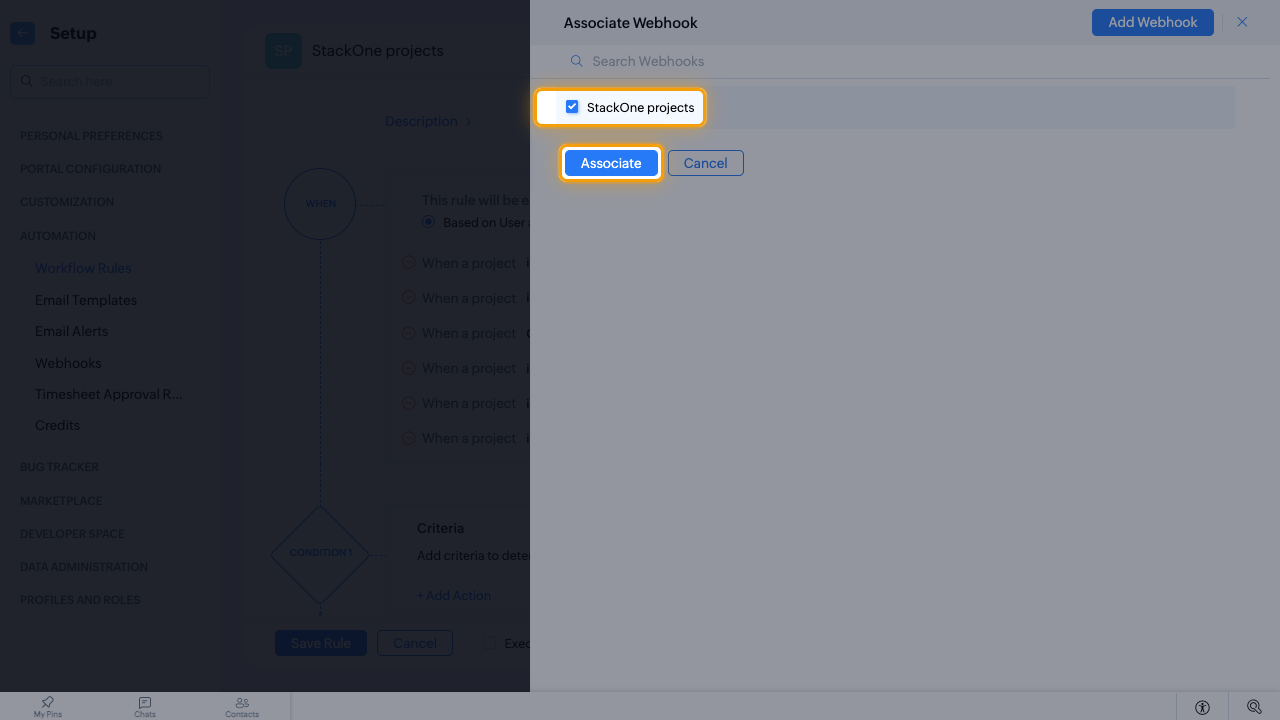1280x720 pixels.
Task: Expand Data Administration section
Action: click(84, 567)
